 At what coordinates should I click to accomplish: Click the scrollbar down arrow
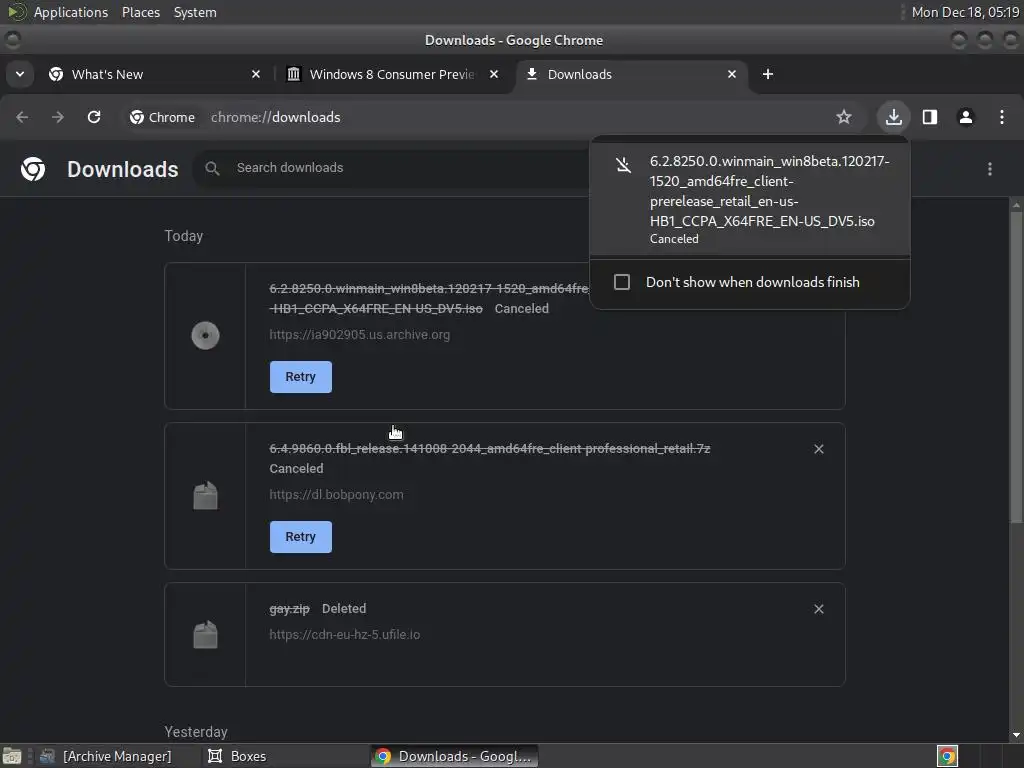(1016, 735)
